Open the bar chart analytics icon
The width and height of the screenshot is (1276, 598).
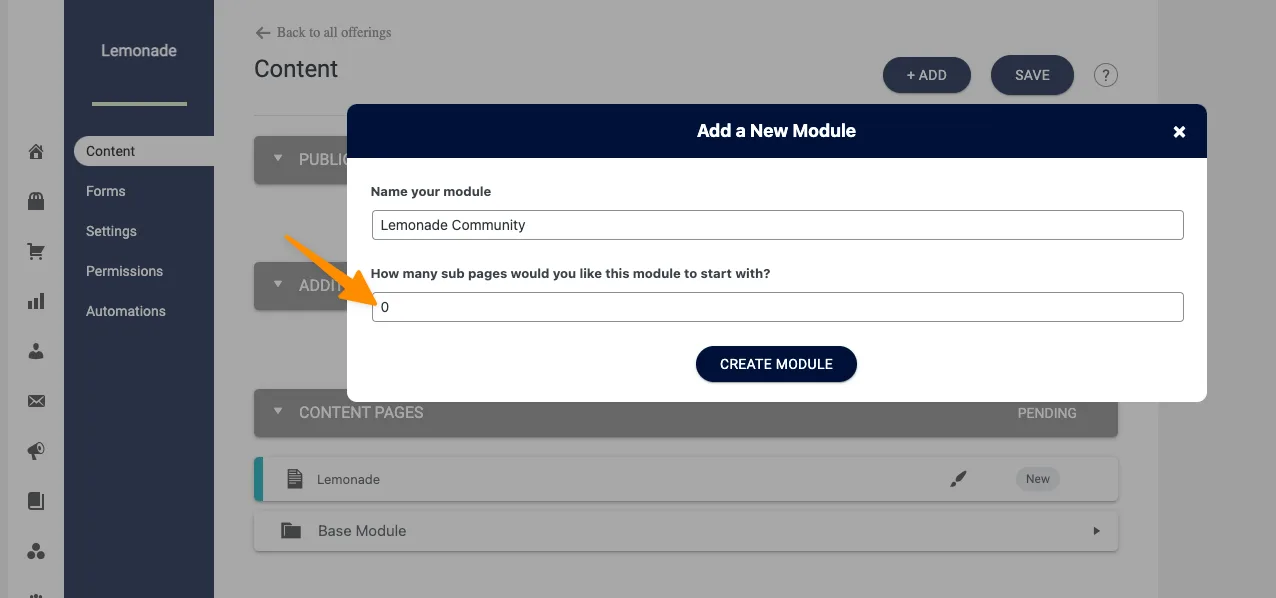pyautogui.click(x=36, y=301)
